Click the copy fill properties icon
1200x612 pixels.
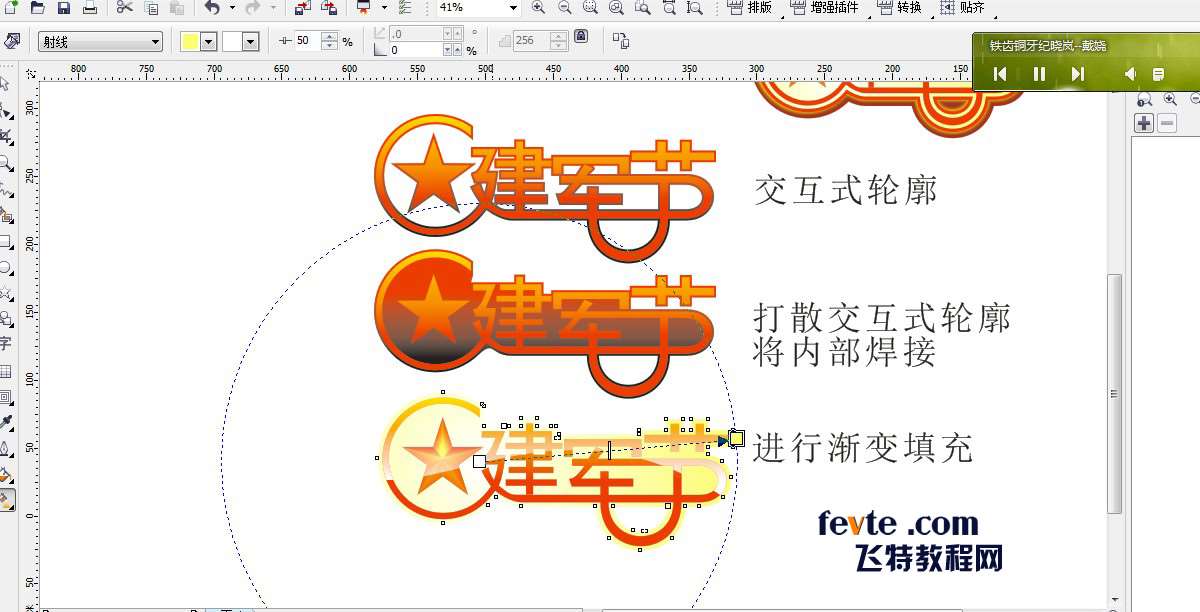click(x=621, y=41)
